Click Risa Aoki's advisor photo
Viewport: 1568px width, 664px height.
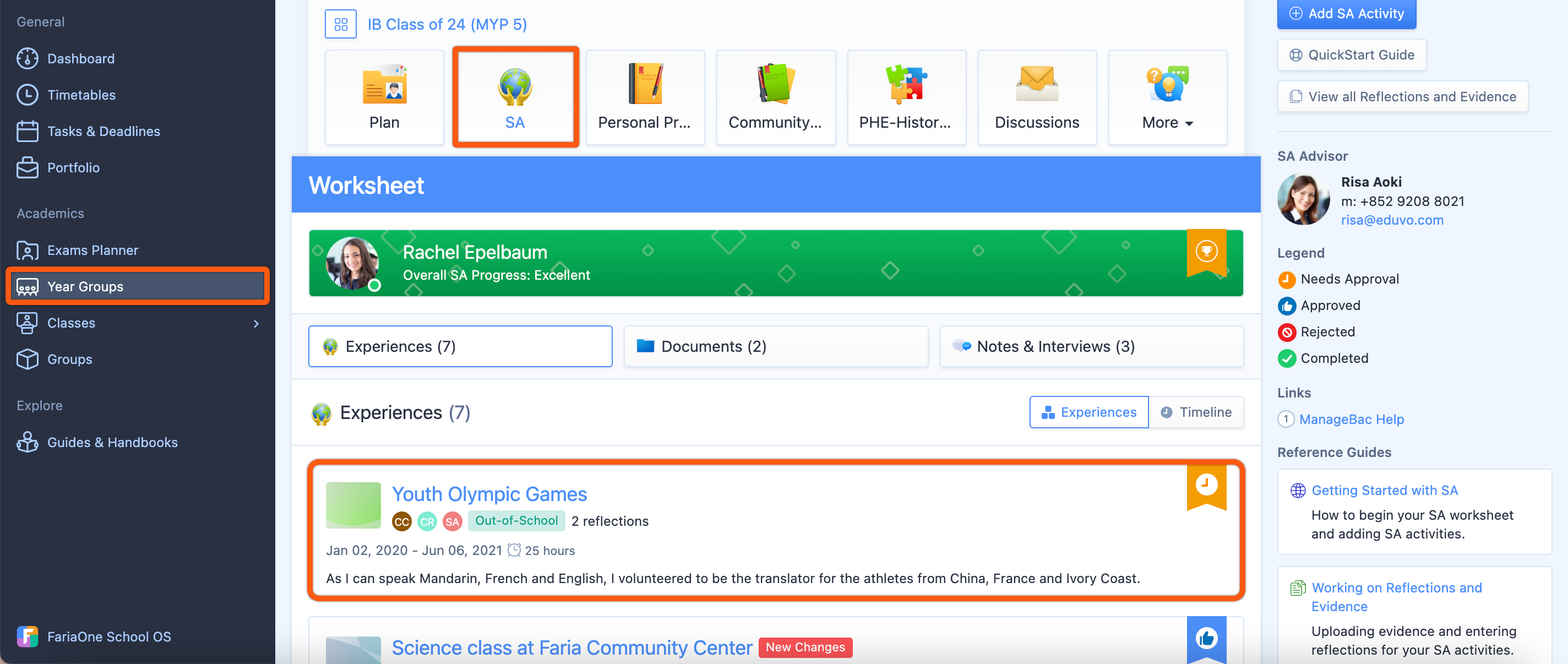1304,200
